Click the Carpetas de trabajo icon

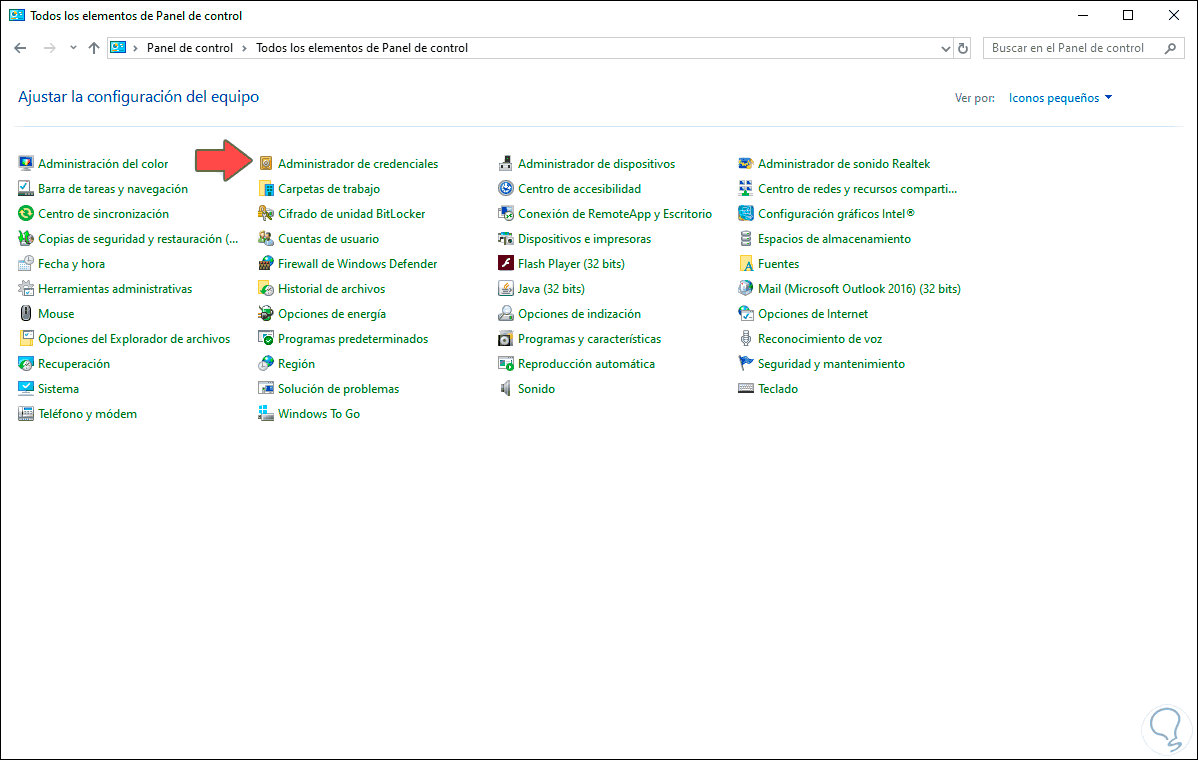(266, 189)
